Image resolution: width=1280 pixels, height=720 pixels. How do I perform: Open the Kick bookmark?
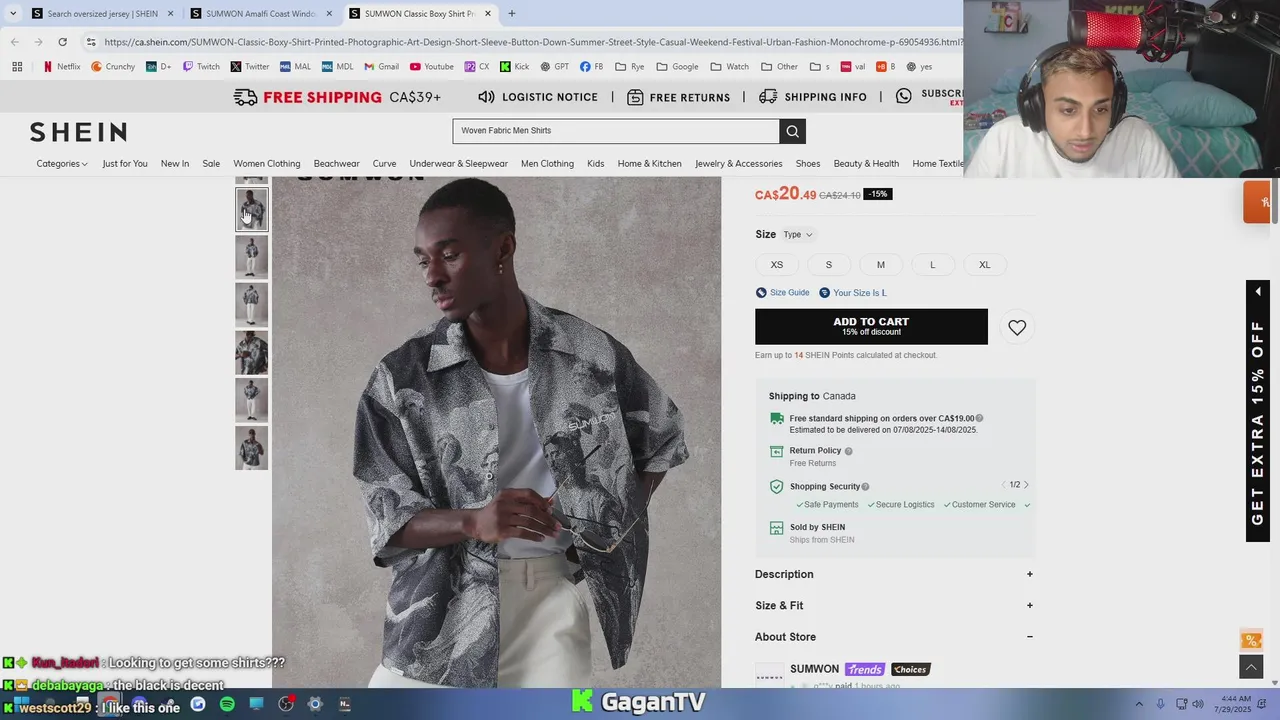click(514, 67)
